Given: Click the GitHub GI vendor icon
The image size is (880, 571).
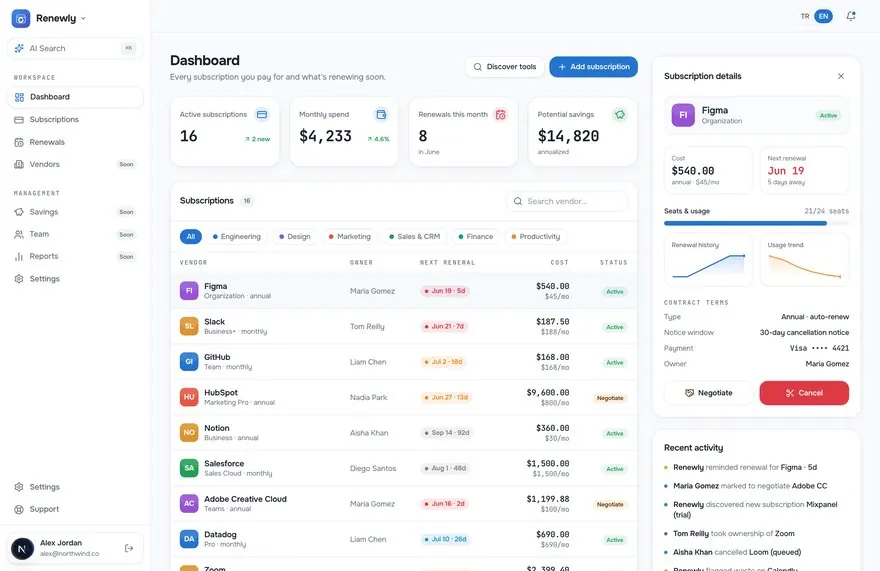Looking at the screenshot, I should (x=189, y=362).
